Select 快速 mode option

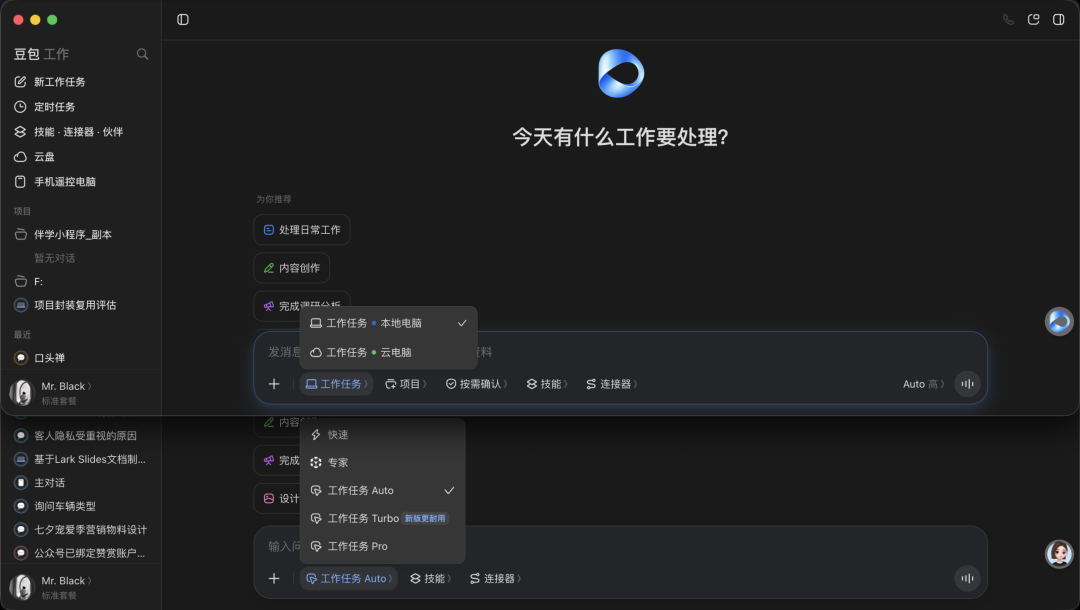pyautogui.click(x=382, y=435)
